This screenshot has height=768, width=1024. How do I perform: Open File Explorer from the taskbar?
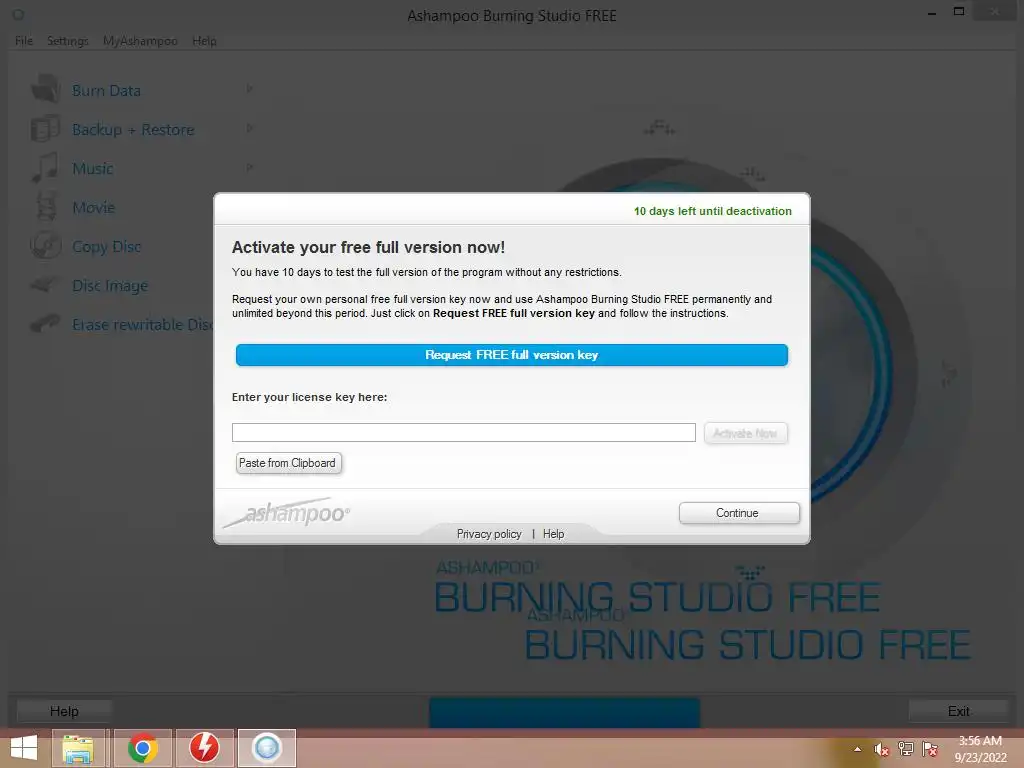tap(78, 748)
